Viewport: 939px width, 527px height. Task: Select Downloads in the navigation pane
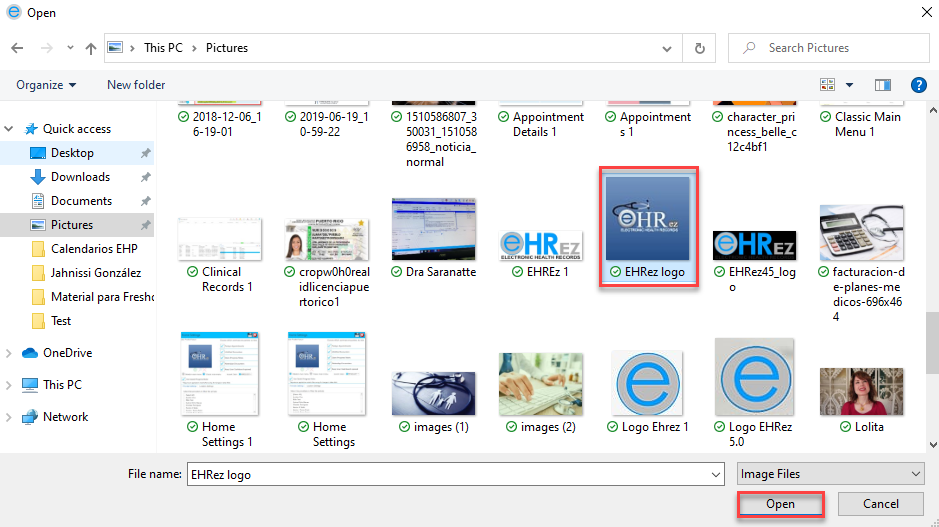point(80,177)
